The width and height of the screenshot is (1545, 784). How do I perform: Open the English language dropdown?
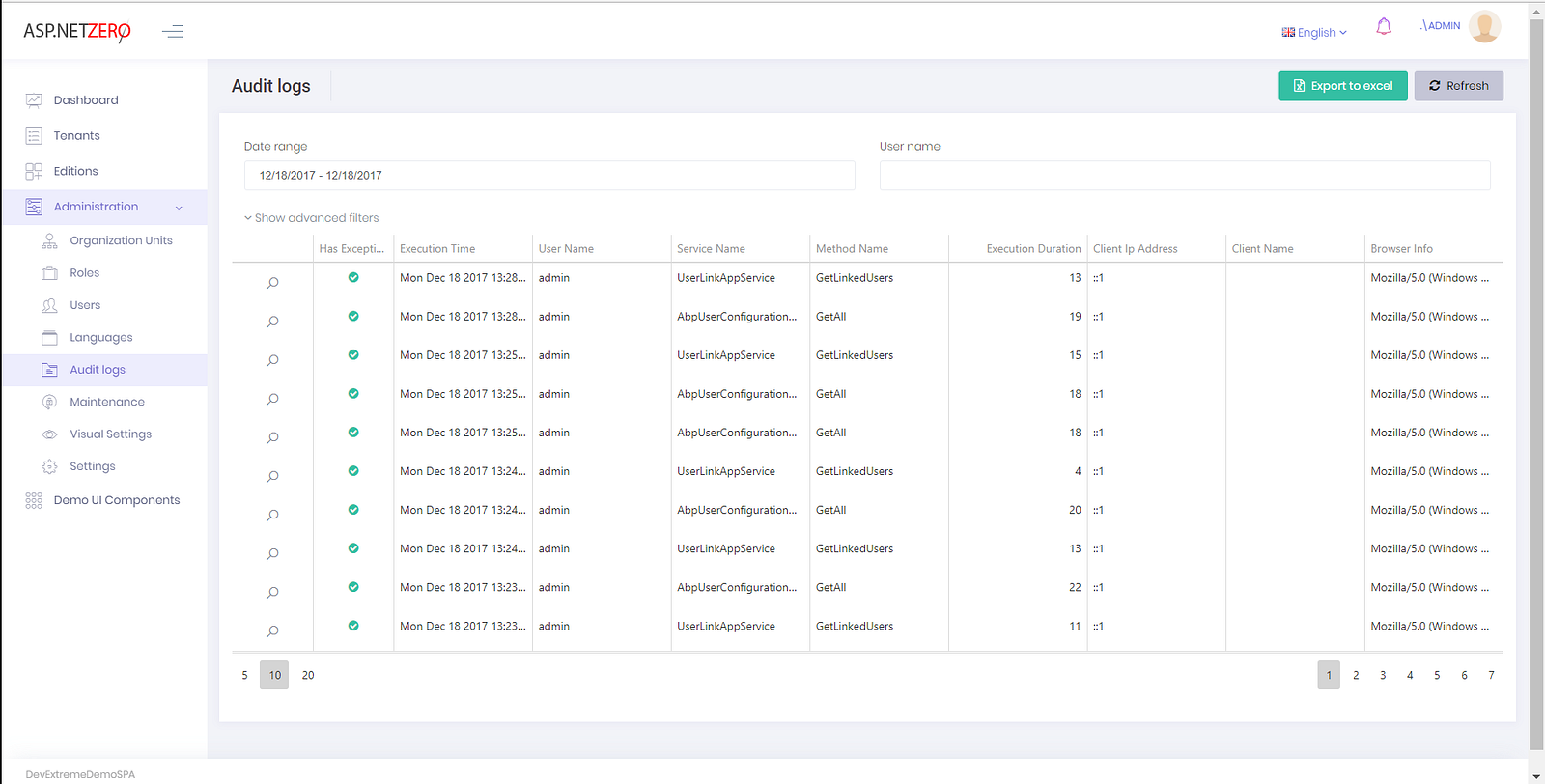pos(1314,32)
